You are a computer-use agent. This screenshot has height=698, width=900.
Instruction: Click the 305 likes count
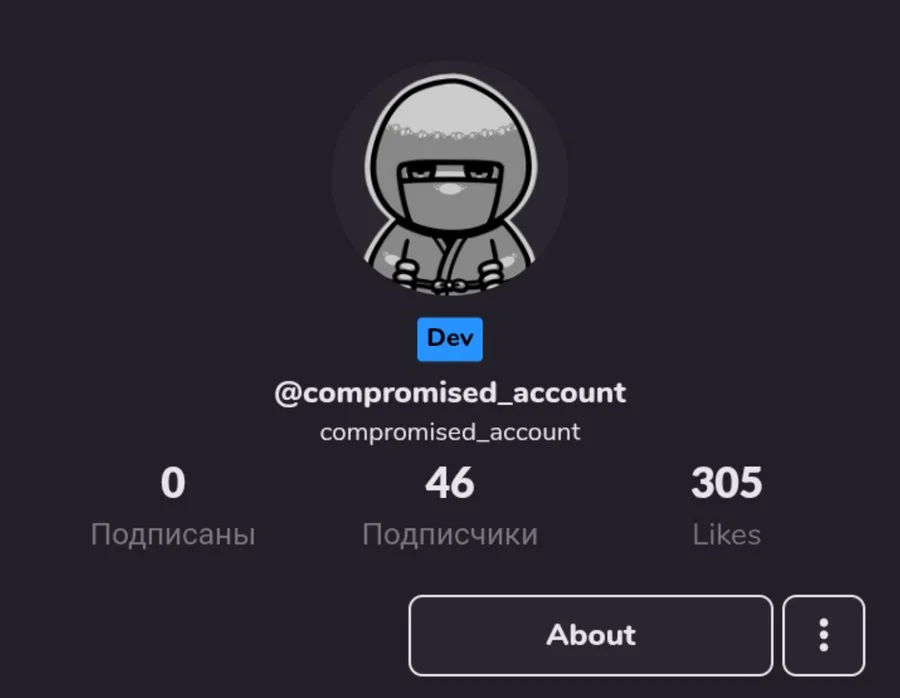727,483
